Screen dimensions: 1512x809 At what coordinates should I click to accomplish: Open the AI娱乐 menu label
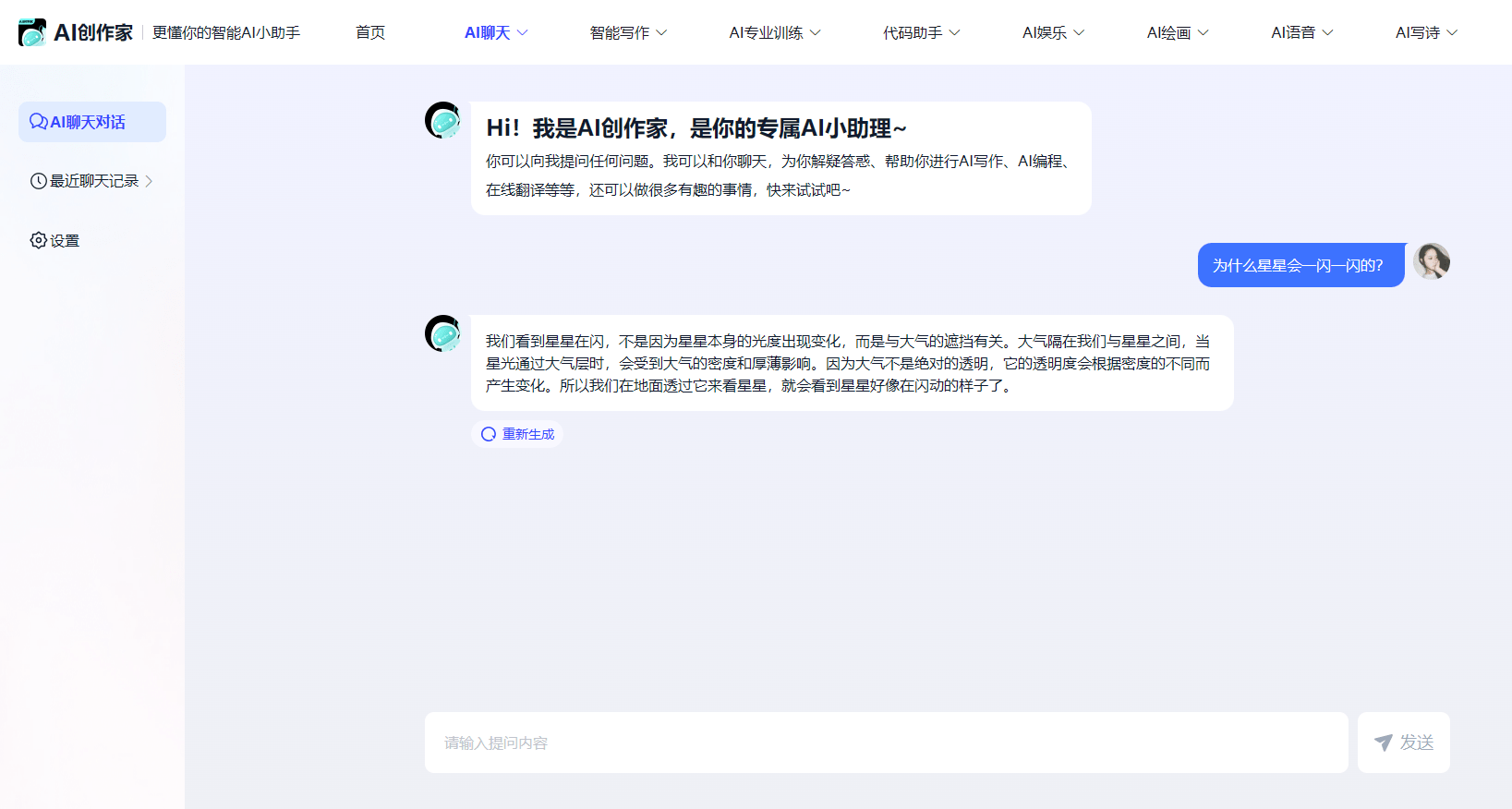click(1045, 32)
